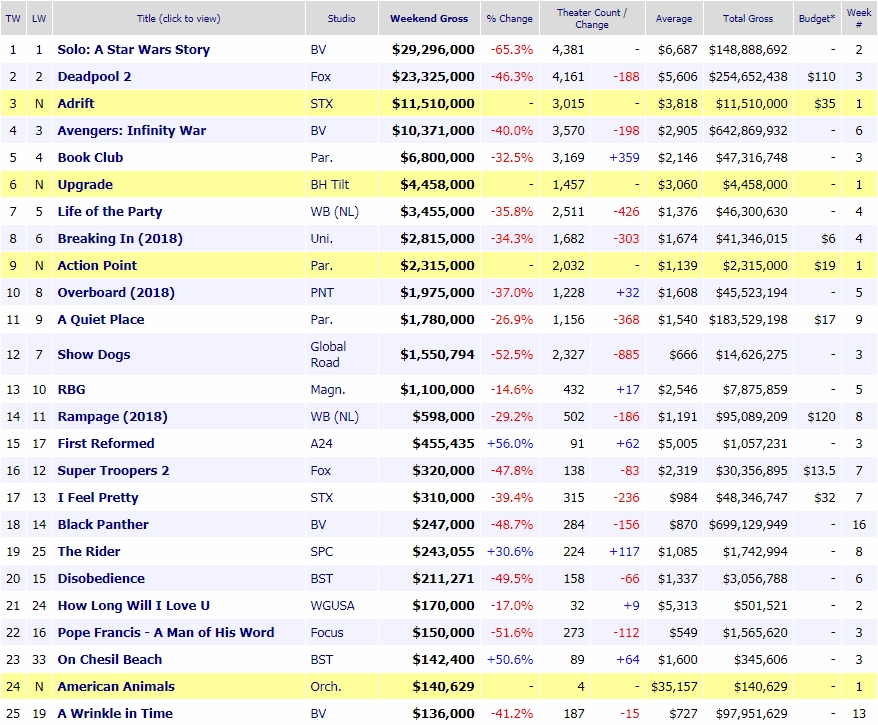Screen dimensions: 878x725
Task: Open A Quiet Place title
Action: [x=101, y=320]
